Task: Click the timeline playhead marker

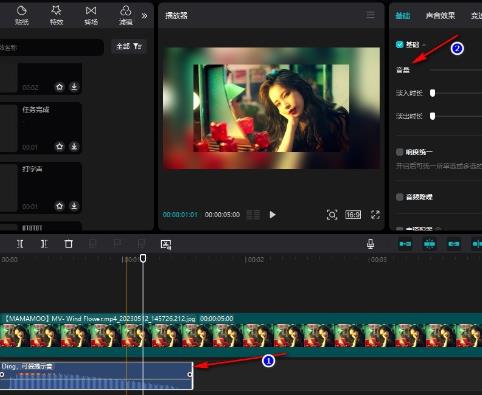Action: (x=143, y=258)
